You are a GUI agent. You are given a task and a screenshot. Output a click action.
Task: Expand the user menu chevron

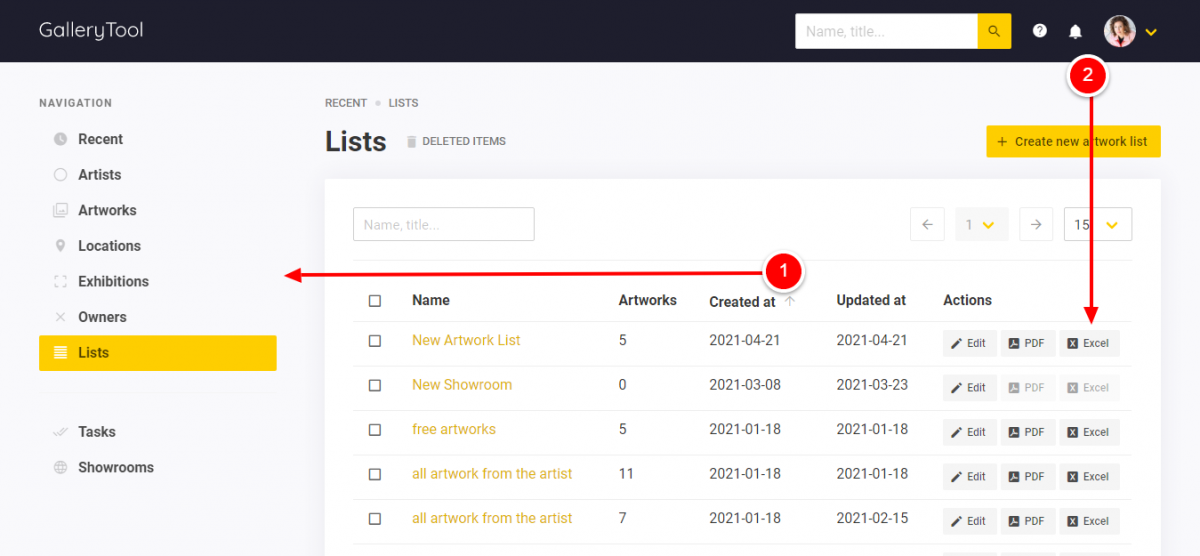[x=1151, y=32]
